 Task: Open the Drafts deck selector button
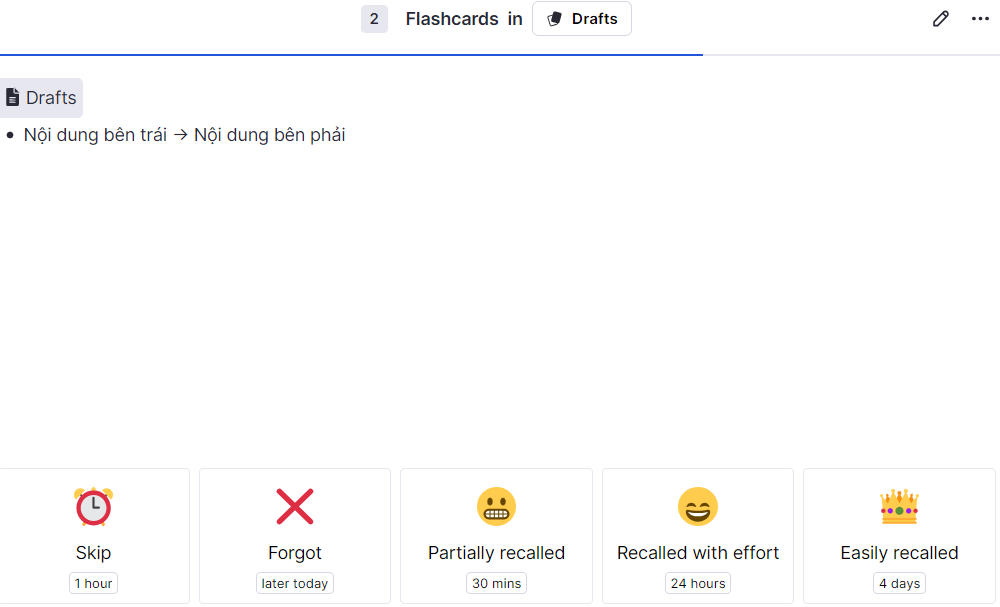coord(582,19)
